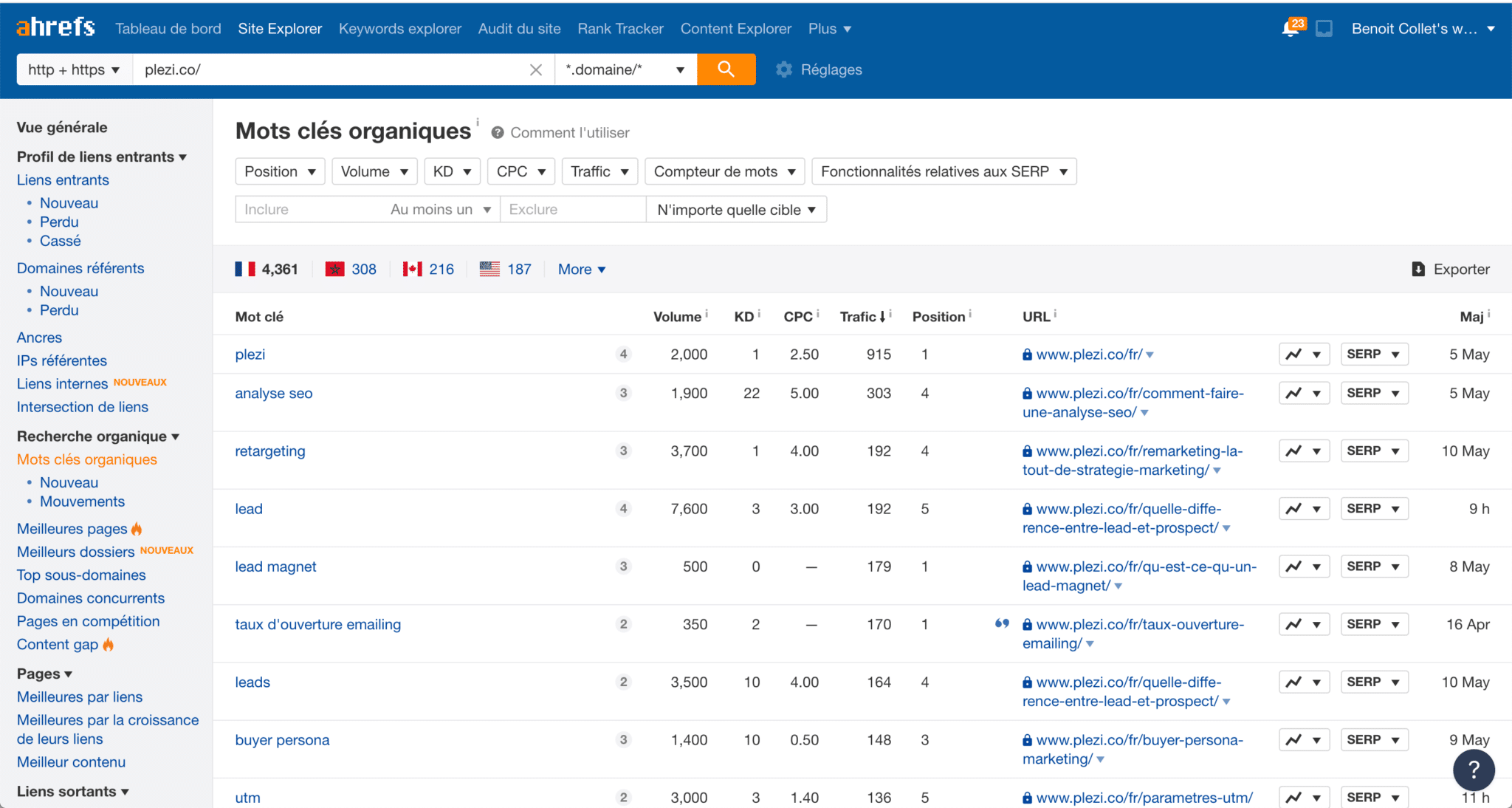Viewport: 1512px width, 808px height.
Task: Switch to Keywords explorer
Action: tap(400, 29)
